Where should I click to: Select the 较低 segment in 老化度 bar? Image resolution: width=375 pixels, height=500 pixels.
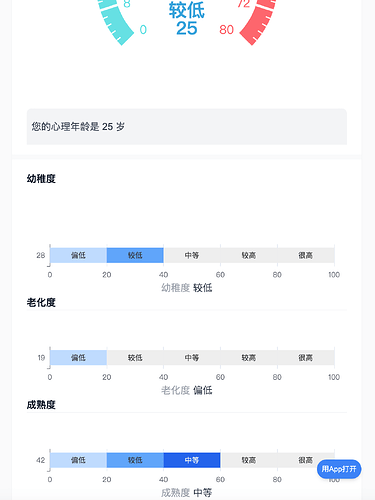click(135, 358)
